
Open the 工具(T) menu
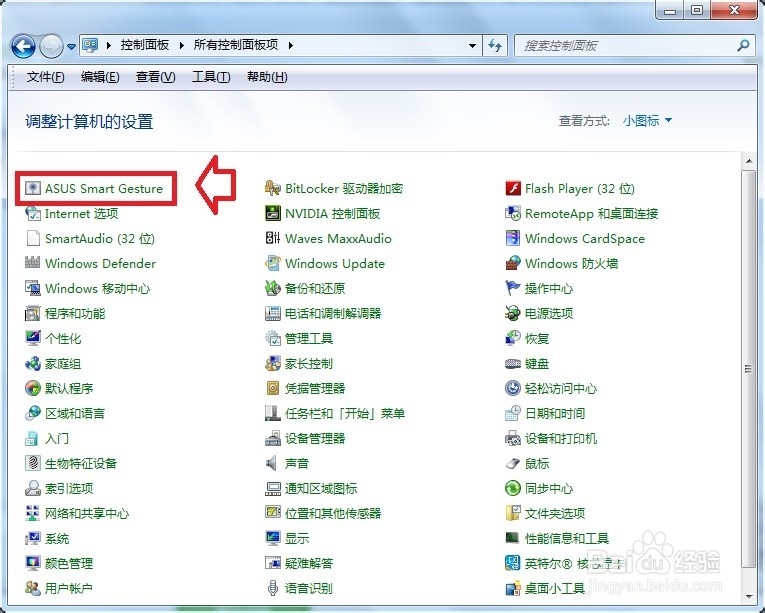tap(211, 77)
